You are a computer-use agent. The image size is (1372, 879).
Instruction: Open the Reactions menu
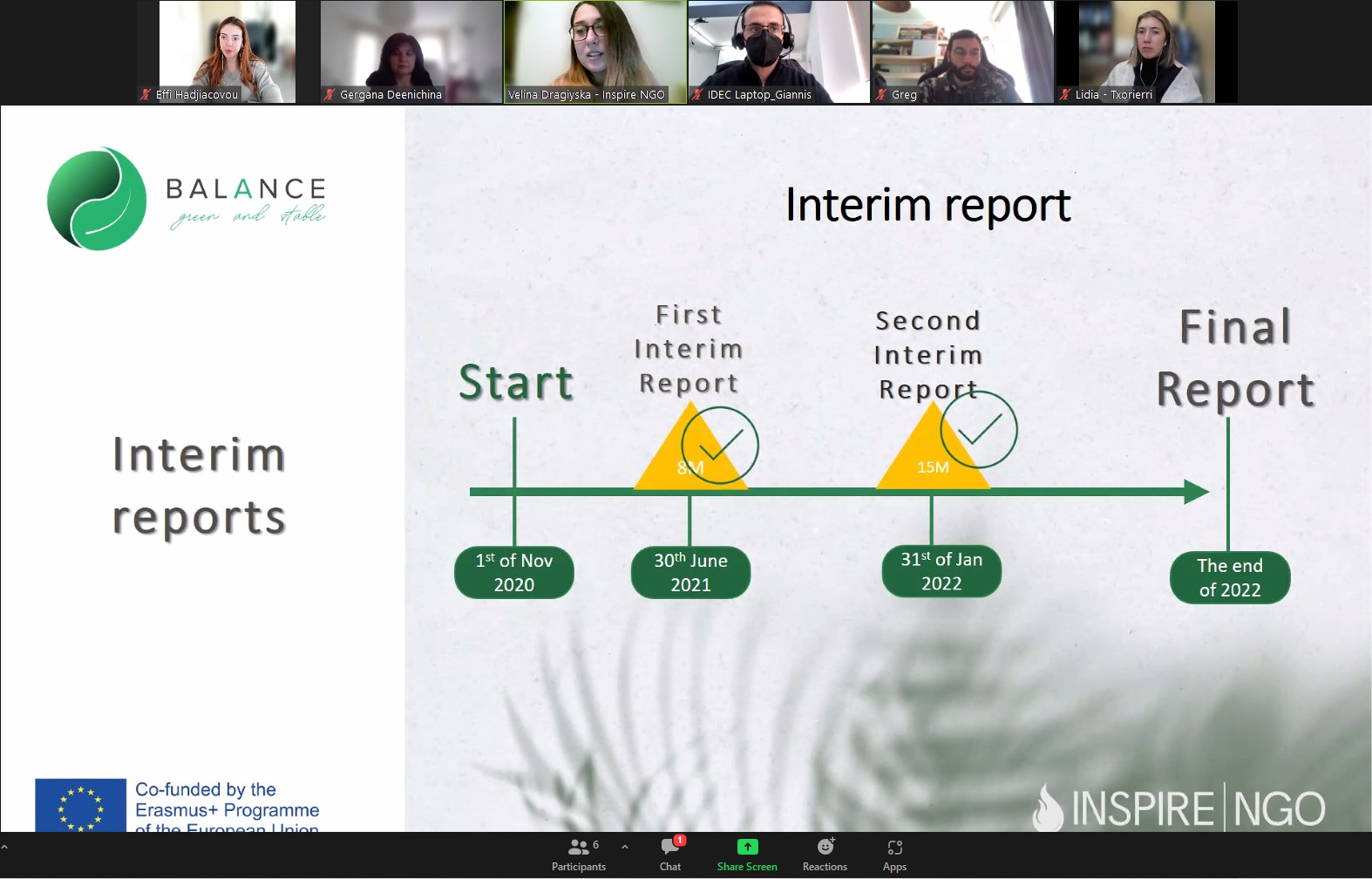(x=825, y=855)
